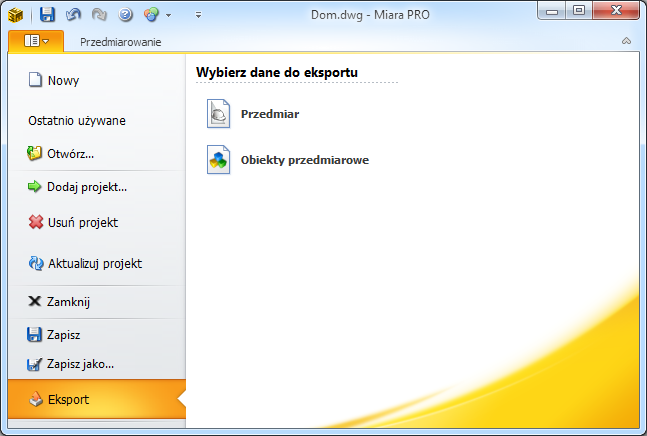
Task: Click the red cross Usuń projekt icon
Action: [36, 222]
